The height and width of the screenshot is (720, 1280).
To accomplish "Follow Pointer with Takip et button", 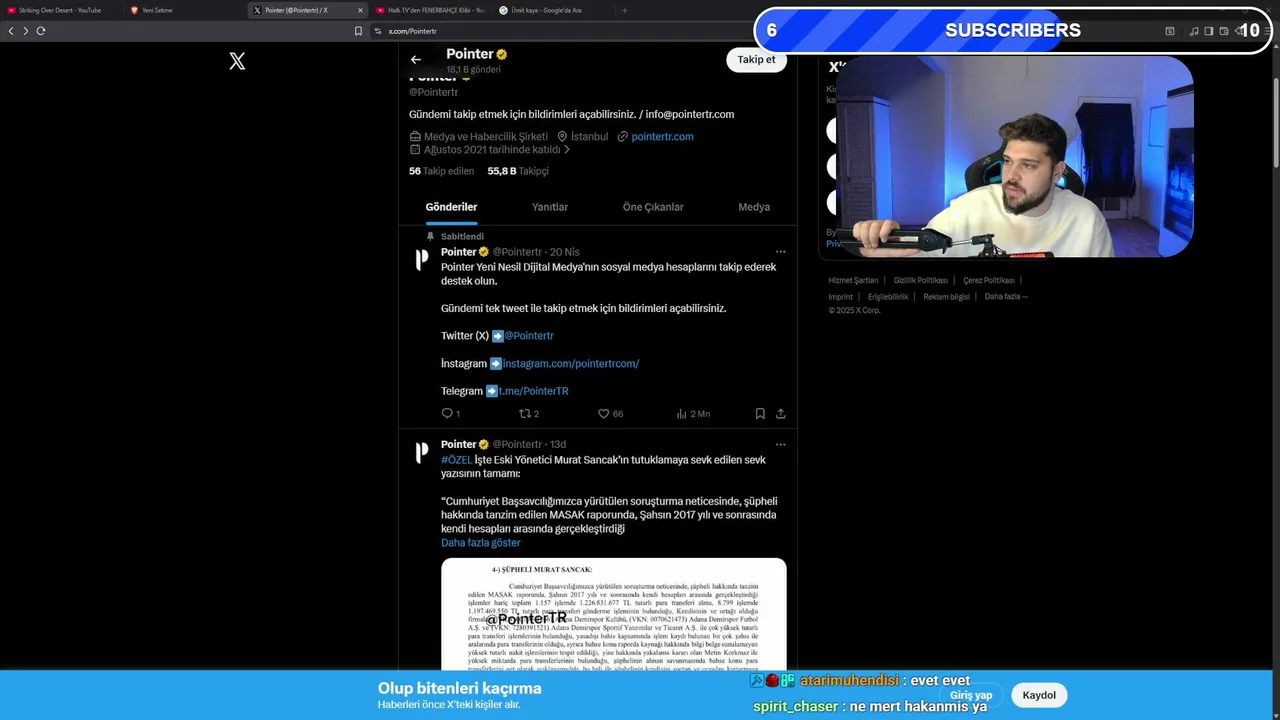I will click(756, 60).
